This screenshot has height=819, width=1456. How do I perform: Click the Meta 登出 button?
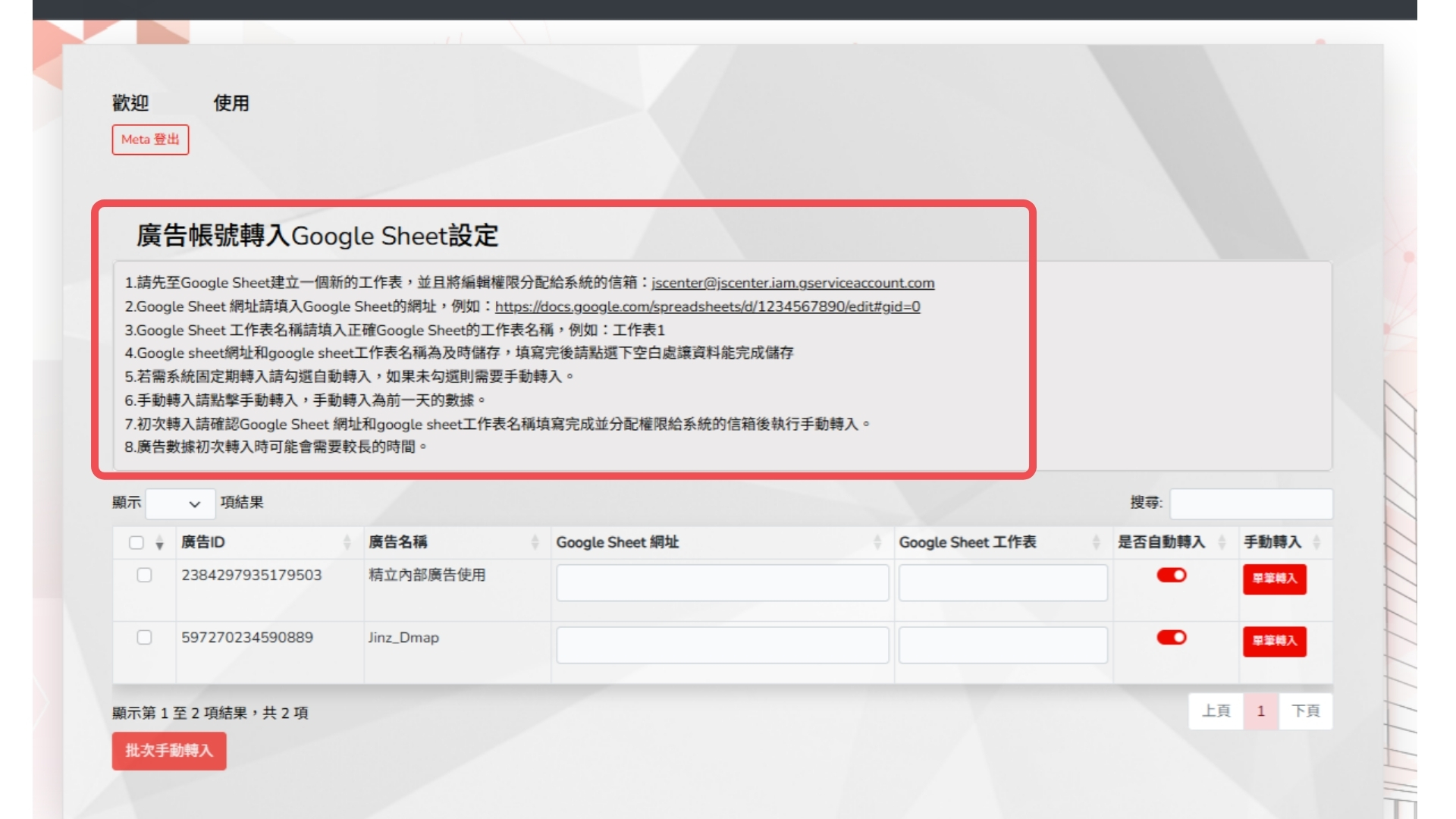(x=150, y=140)
